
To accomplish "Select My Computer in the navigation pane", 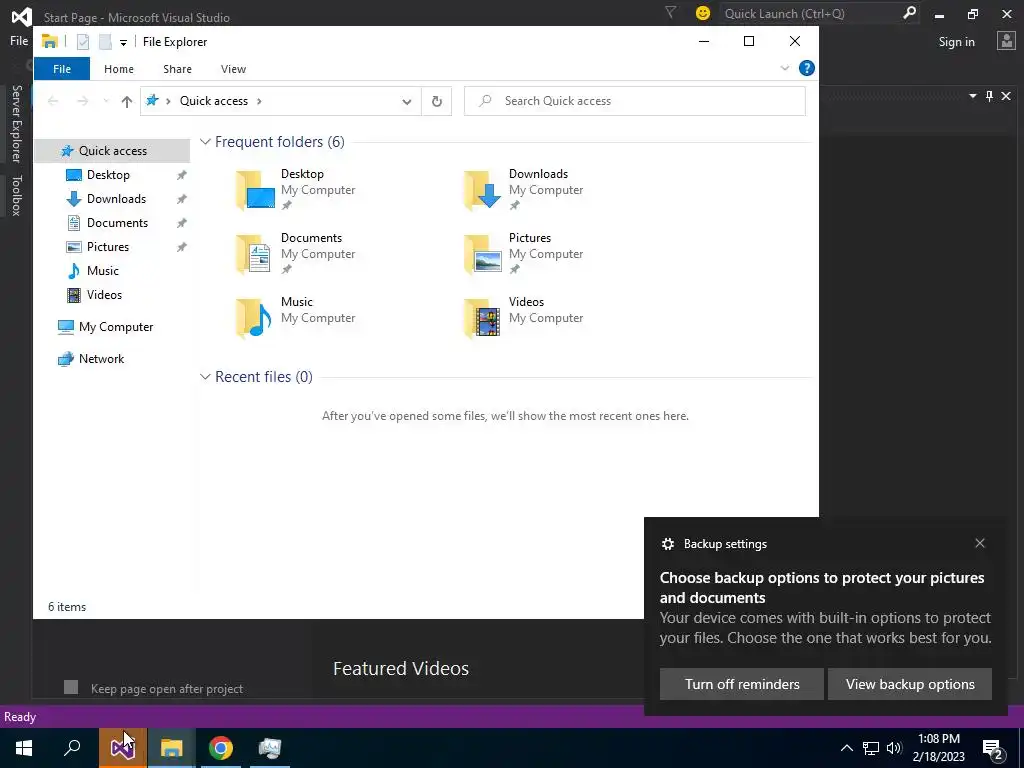I will tap(116, 327).
